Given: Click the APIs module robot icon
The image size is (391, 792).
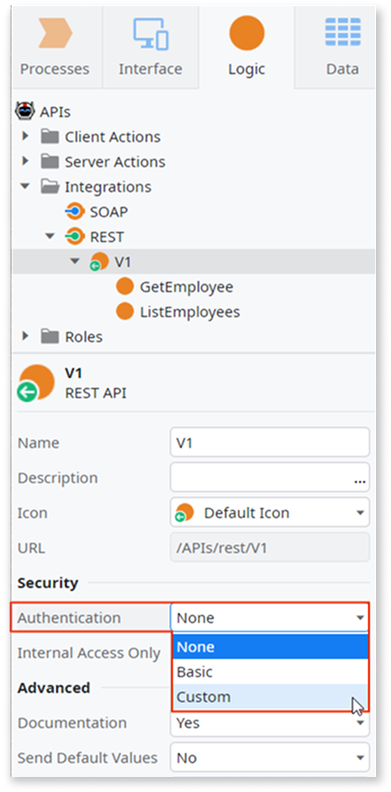Looking at the screenshot, I should 24,111.
